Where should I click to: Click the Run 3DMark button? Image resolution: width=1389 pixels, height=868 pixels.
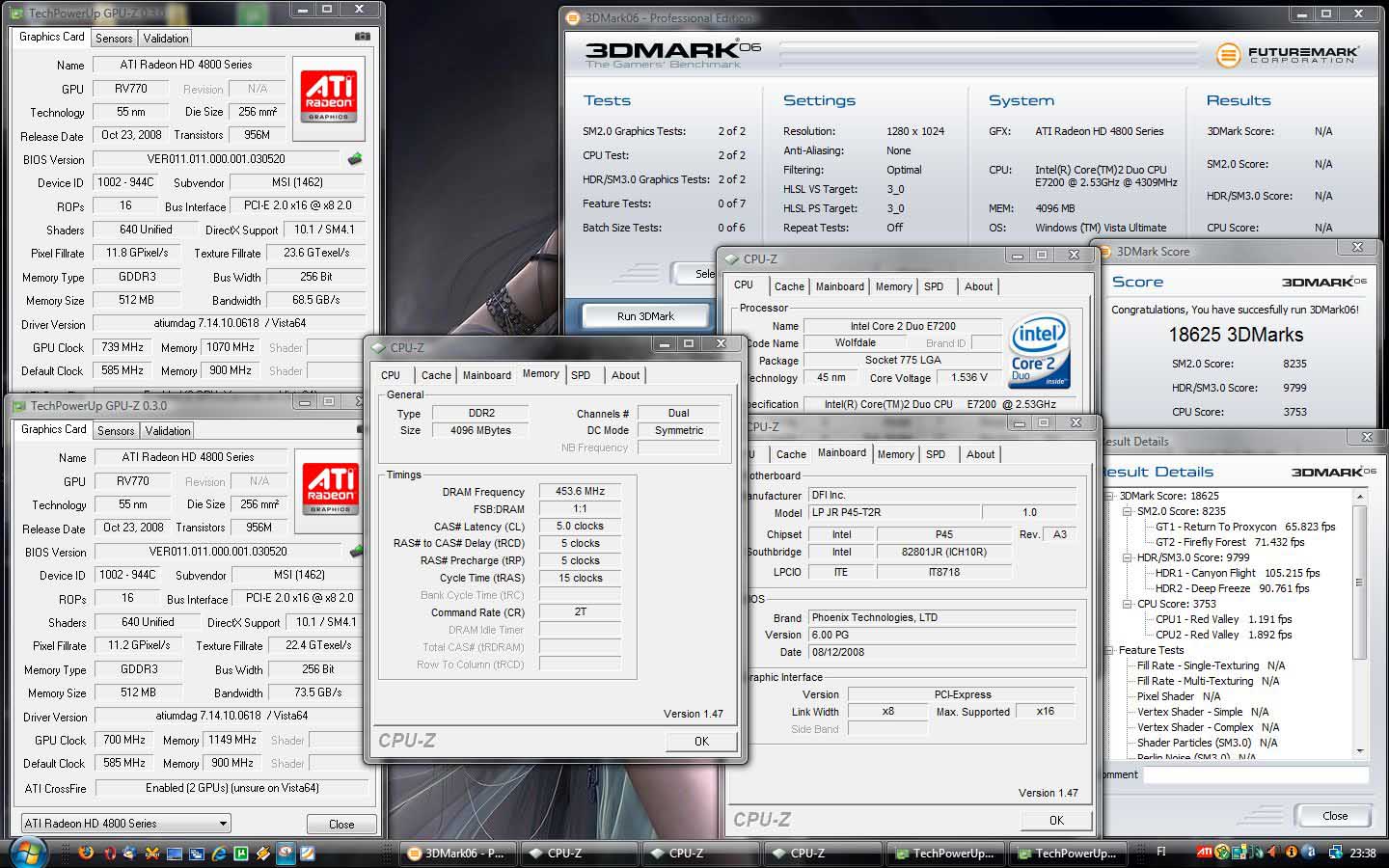pos(645,316)
